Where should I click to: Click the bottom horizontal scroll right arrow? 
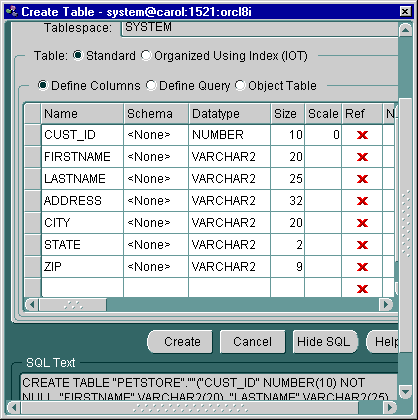point(390,407)
